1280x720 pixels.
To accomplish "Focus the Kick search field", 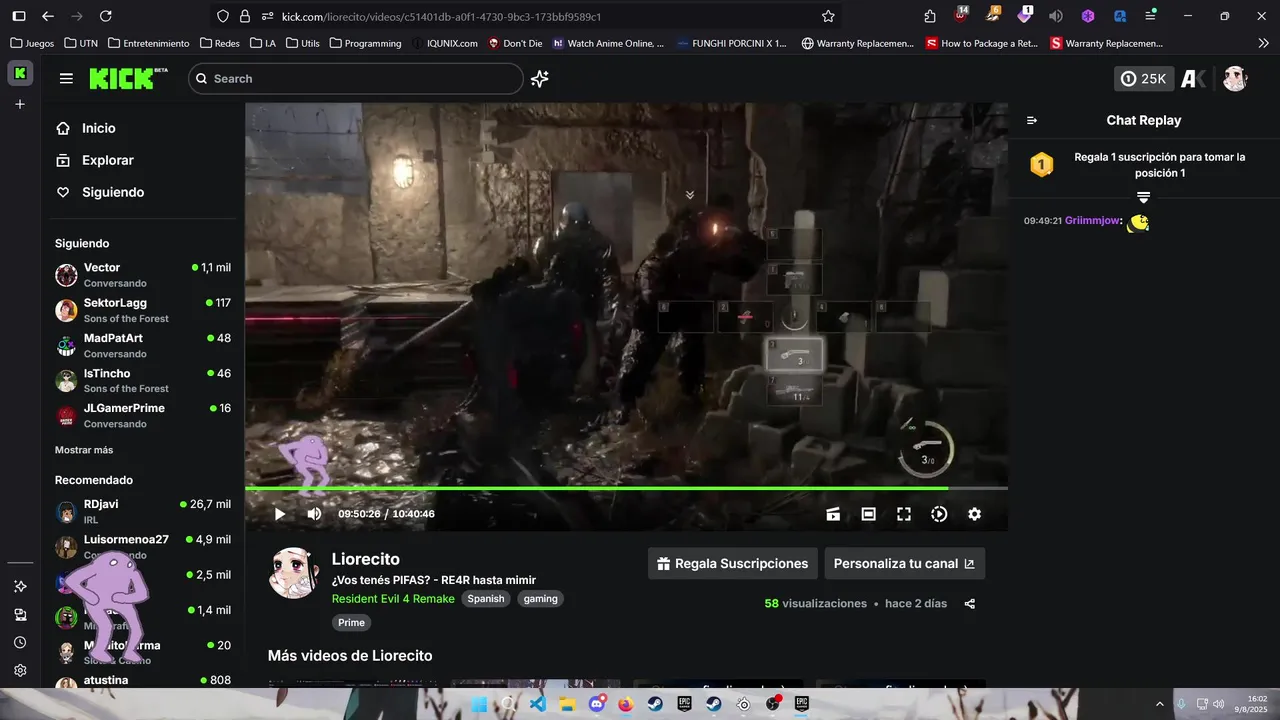I will click(356, 79).
